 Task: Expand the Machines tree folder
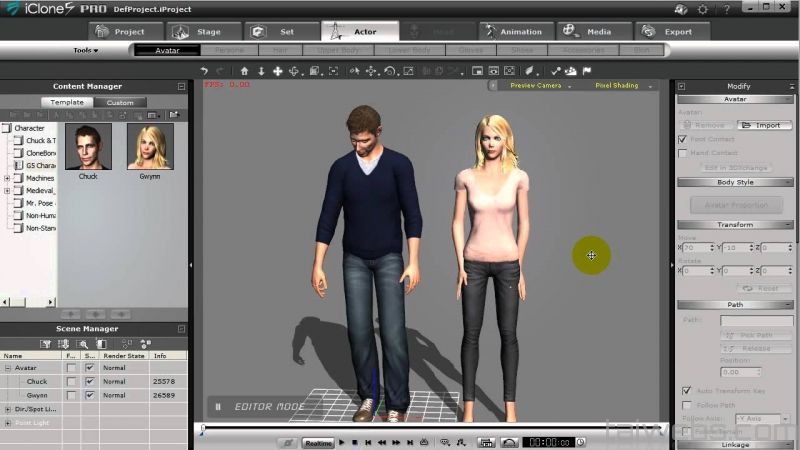[7, 177]
